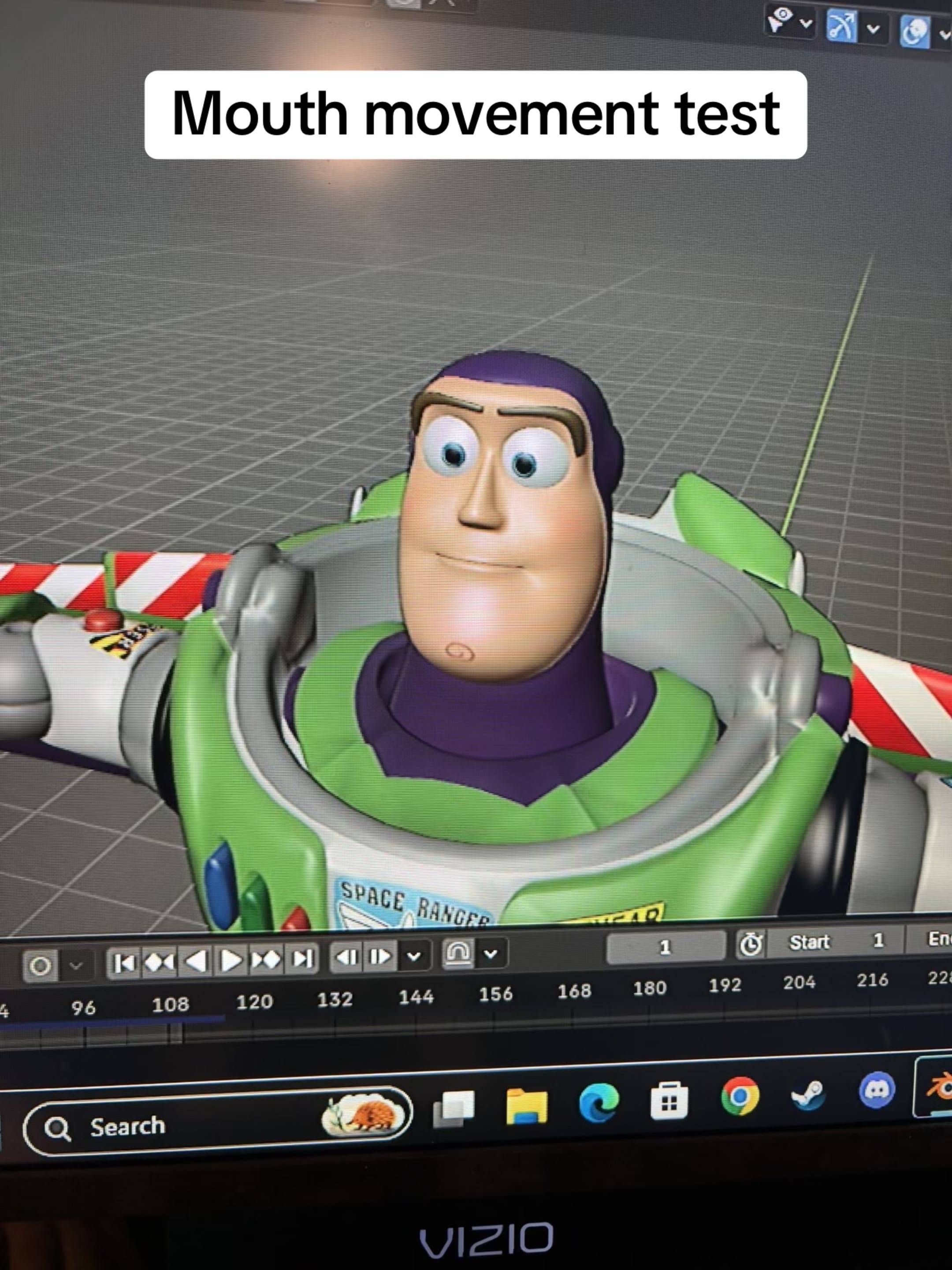Click the current frame field showing 1

click(666, 947)
